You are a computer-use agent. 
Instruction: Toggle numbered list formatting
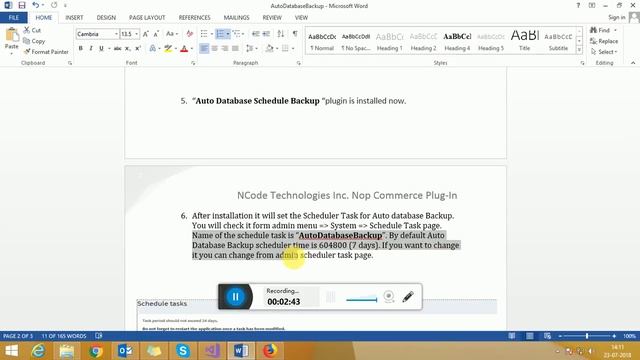point(220,34)
